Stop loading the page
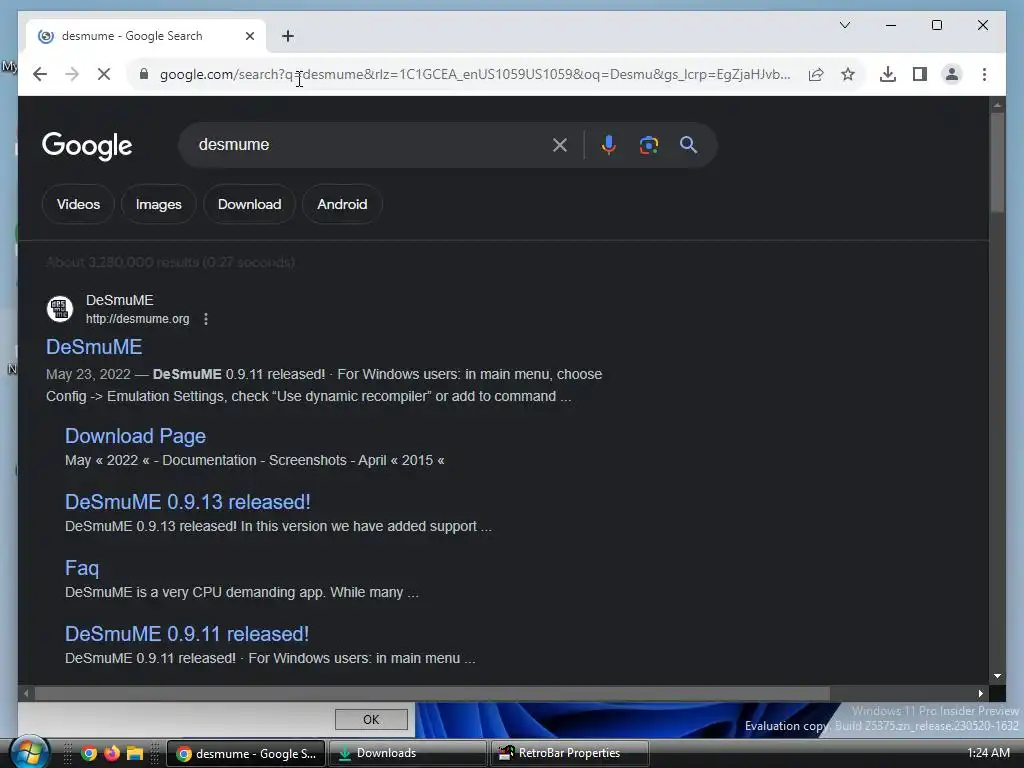The image size is (1024, 768). (x=104, y=74)
